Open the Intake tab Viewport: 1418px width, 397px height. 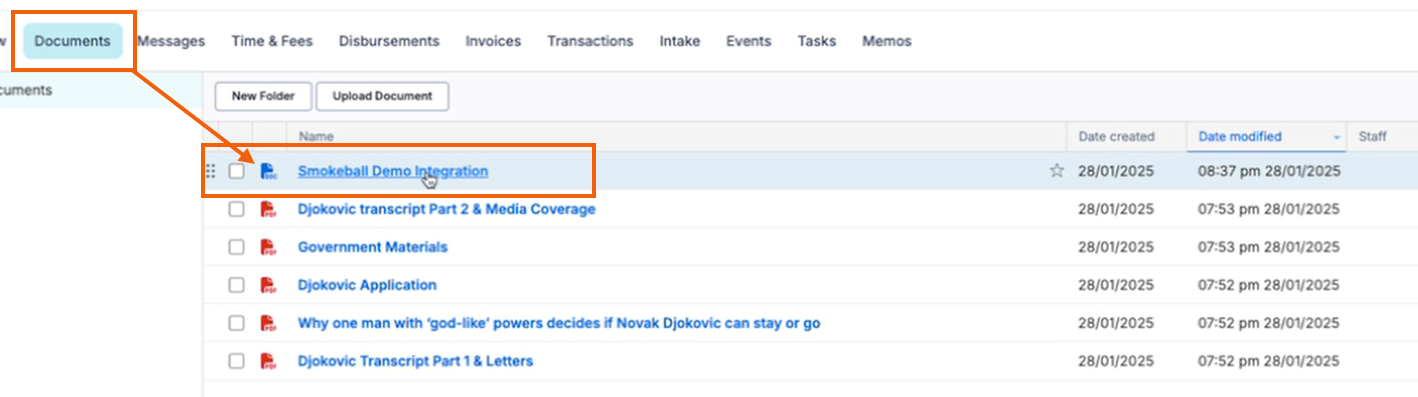[x=680, y=41]
